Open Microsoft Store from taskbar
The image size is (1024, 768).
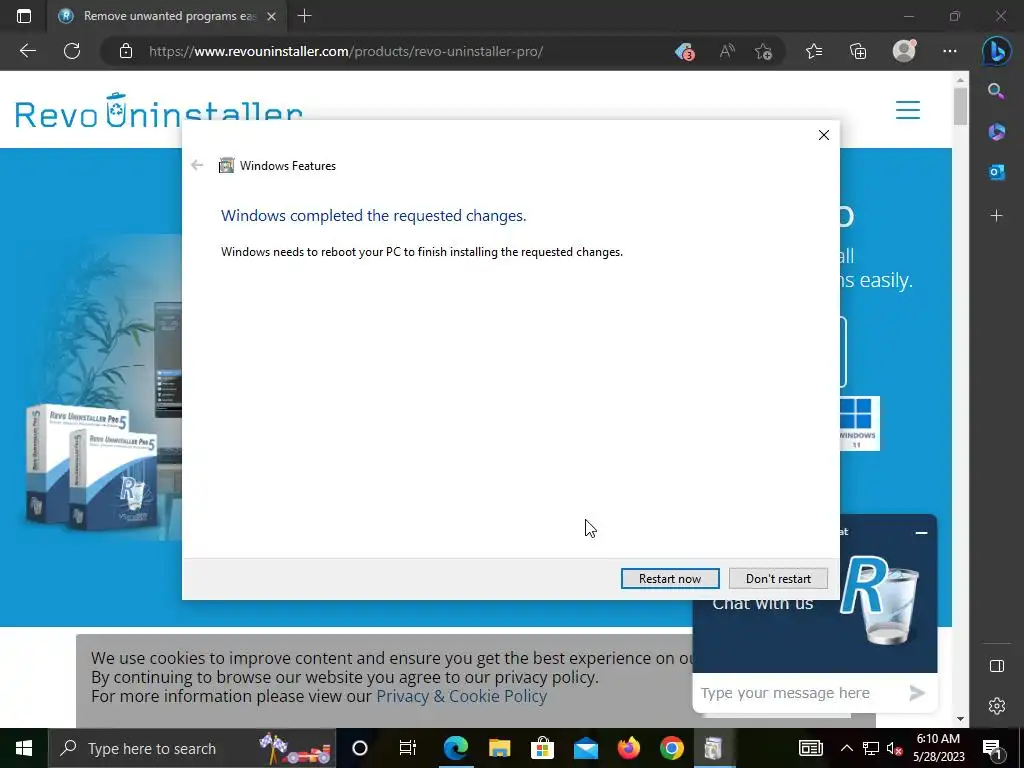click(543, 748)
